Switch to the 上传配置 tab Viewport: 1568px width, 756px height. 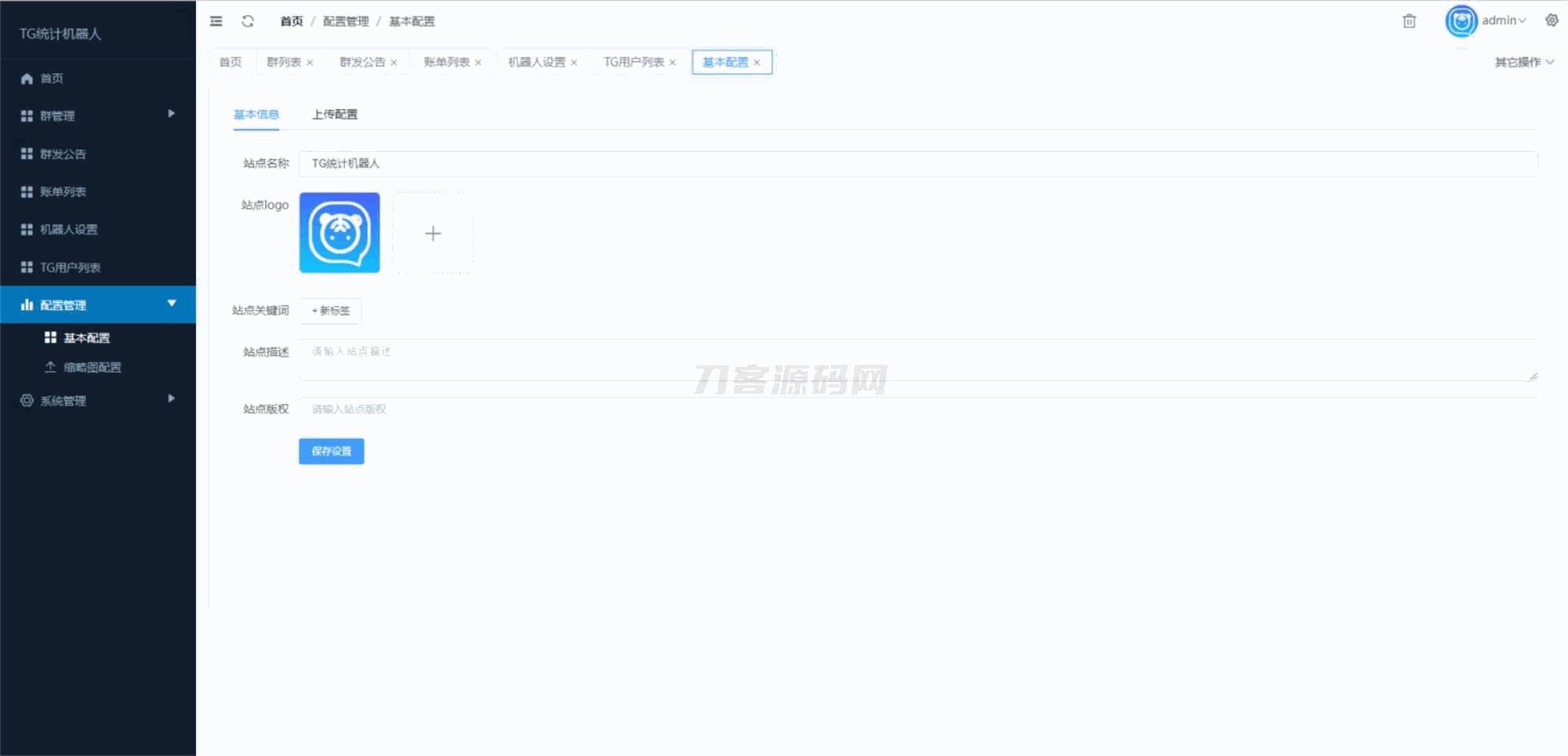point(335,114)
